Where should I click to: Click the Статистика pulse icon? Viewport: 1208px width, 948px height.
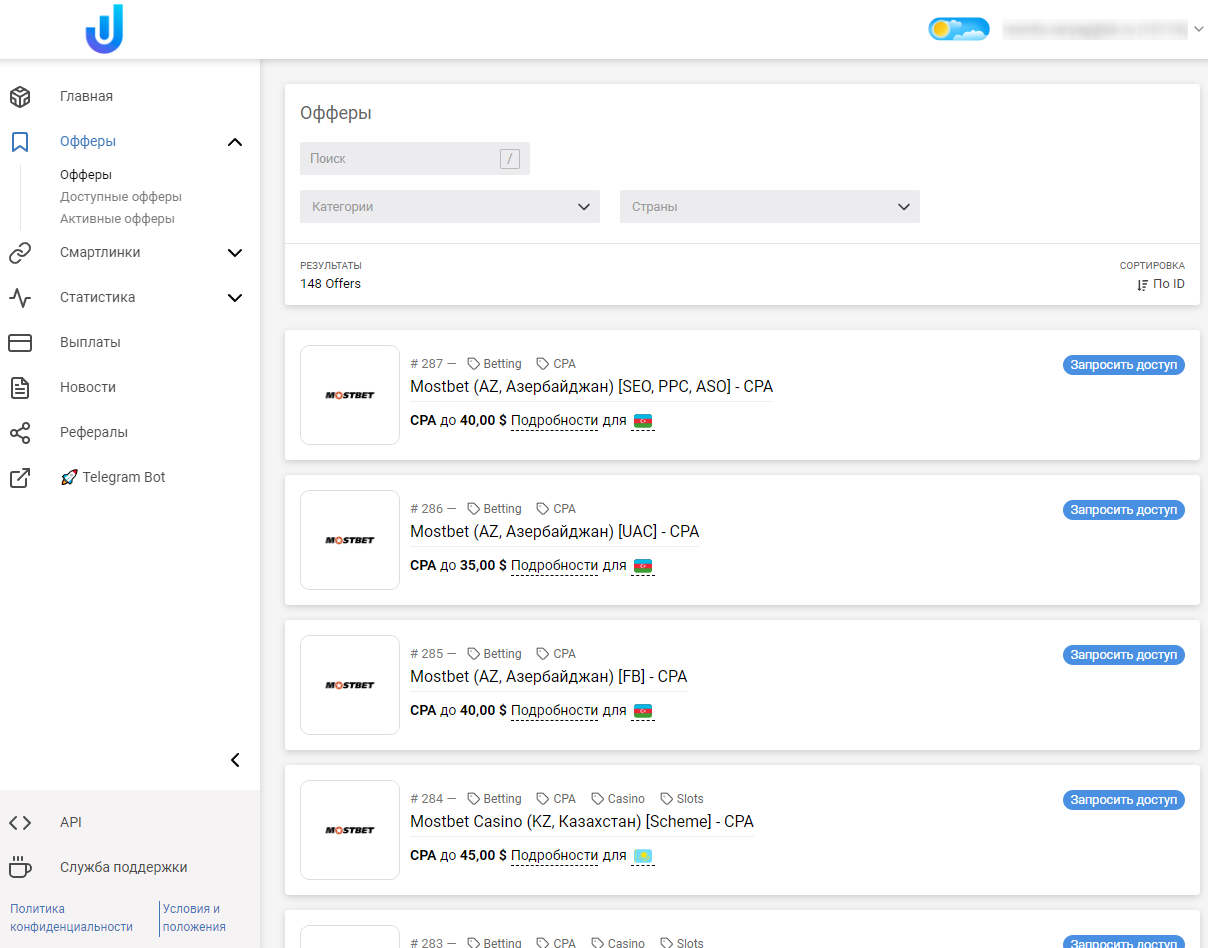tap(20, 298)
